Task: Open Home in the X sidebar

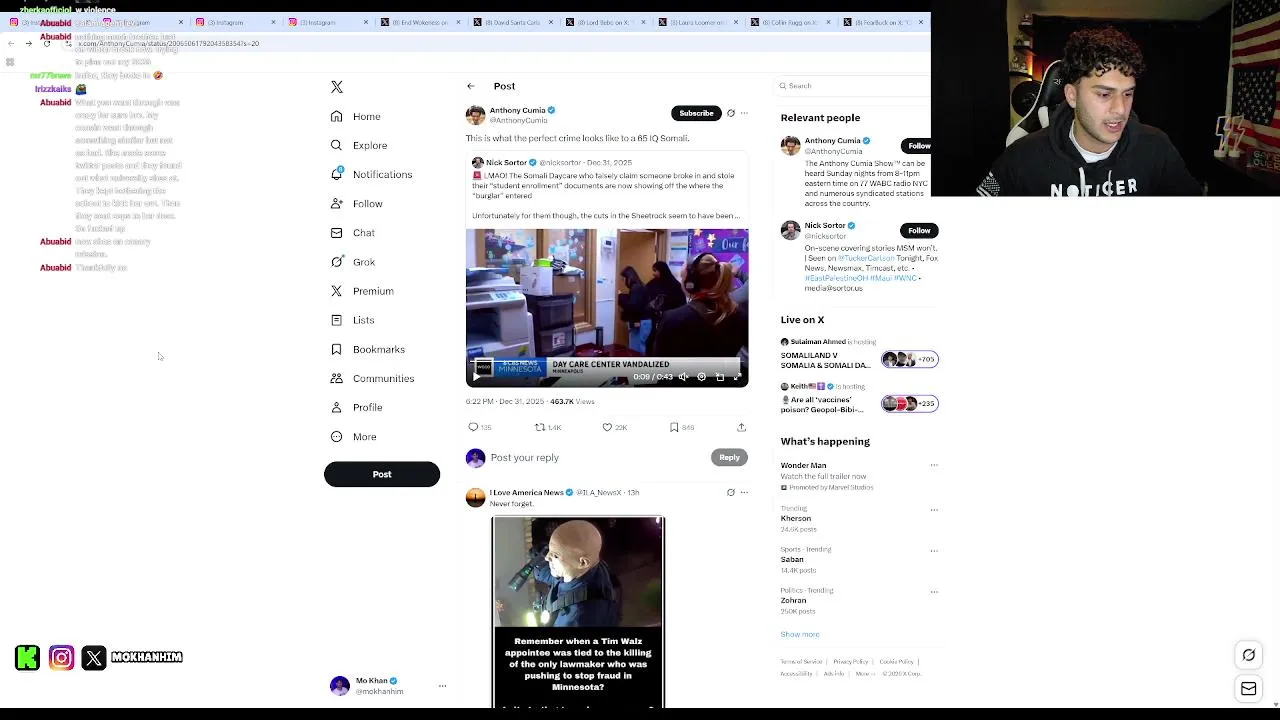Action: (x=356, y=117)
